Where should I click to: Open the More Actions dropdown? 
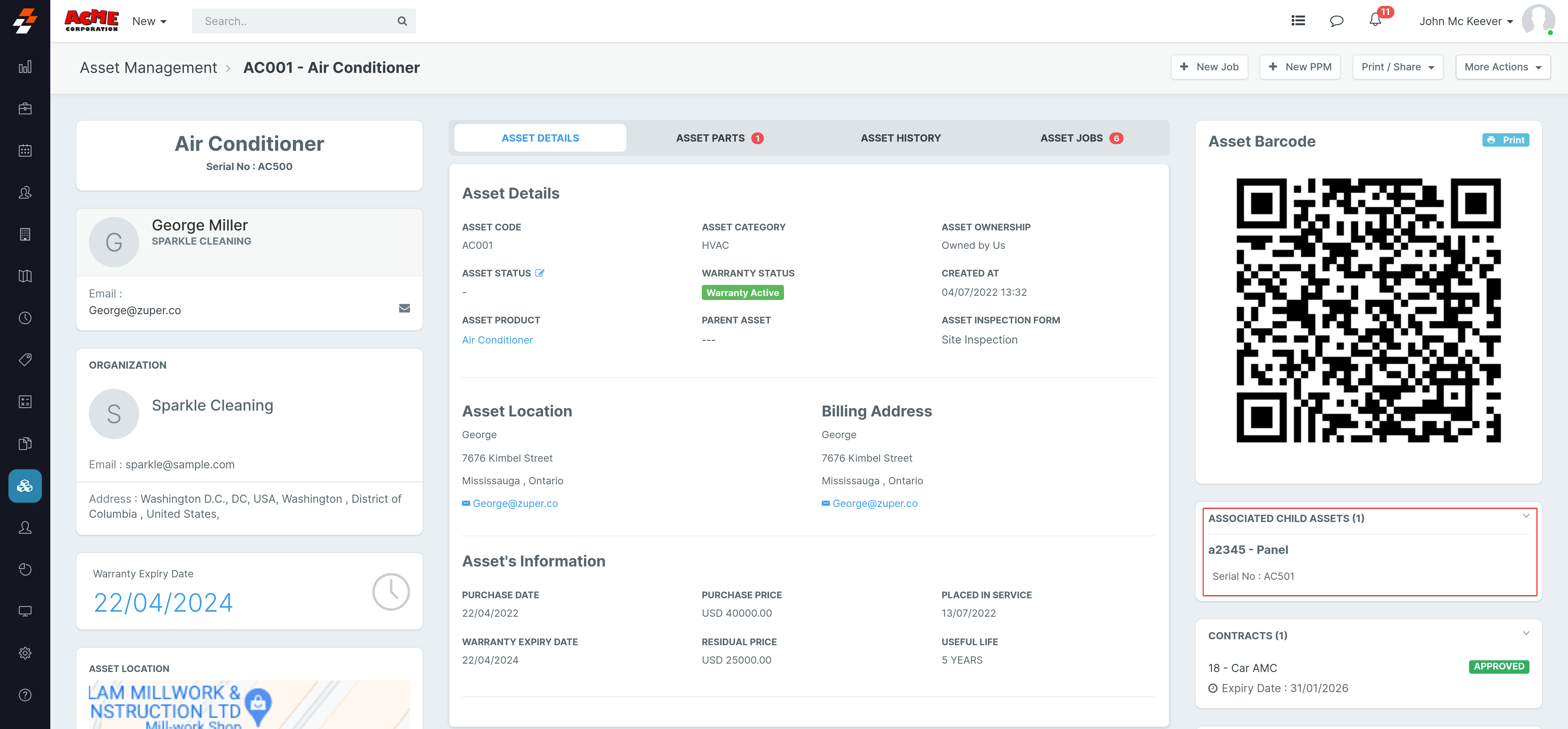tap(1502, 67)
